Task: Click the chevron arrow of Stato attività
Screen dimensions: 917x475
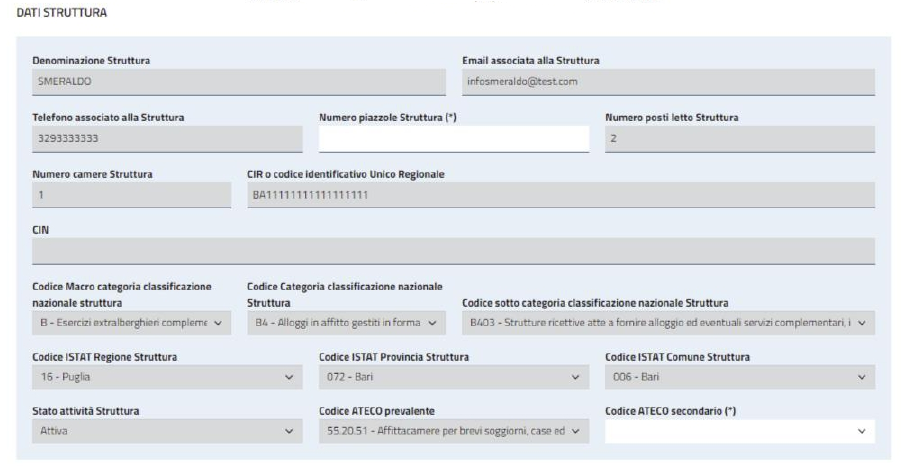Action: [x=289, y=431]
